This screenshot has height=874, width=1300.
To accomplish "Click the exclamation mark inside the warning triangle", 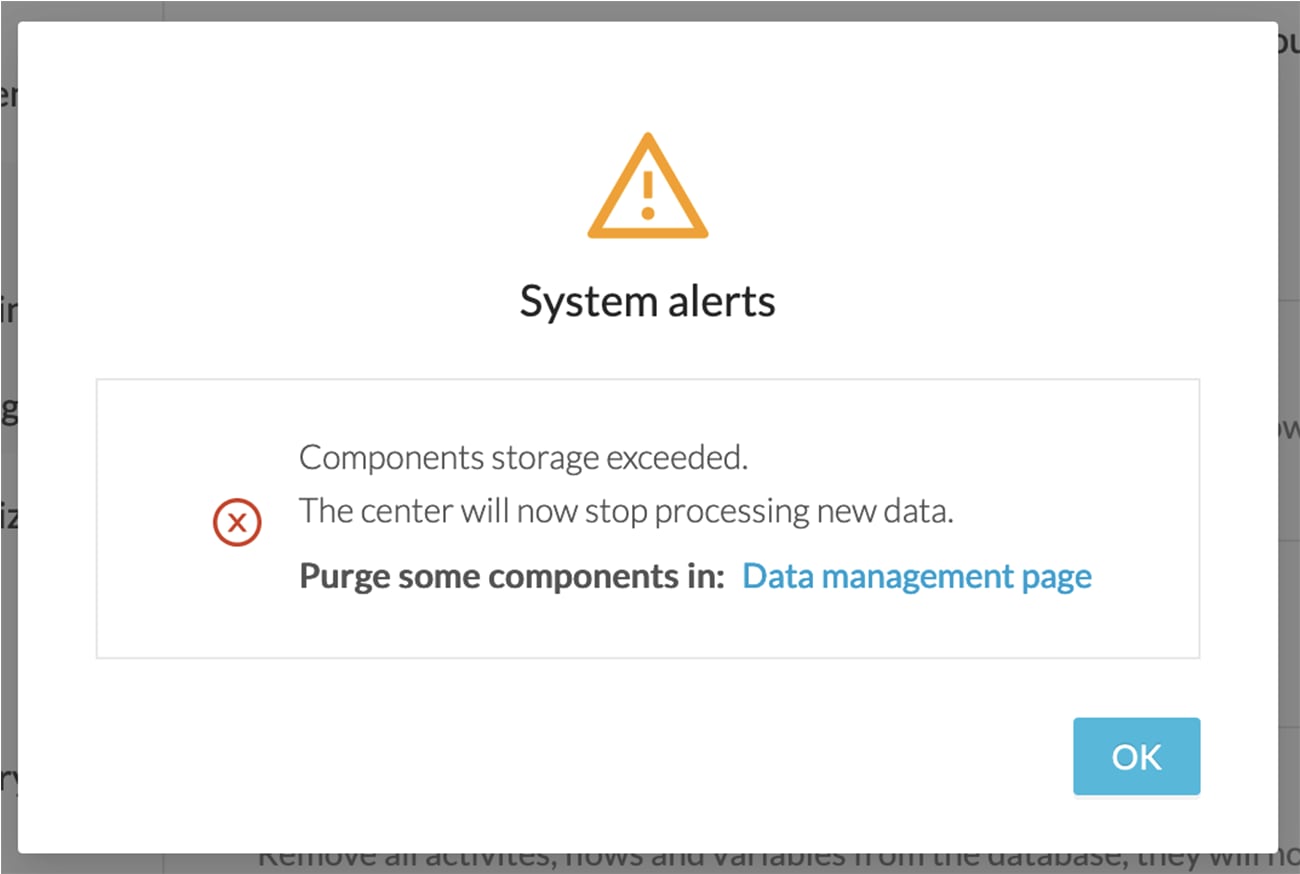I will (648, 195).
